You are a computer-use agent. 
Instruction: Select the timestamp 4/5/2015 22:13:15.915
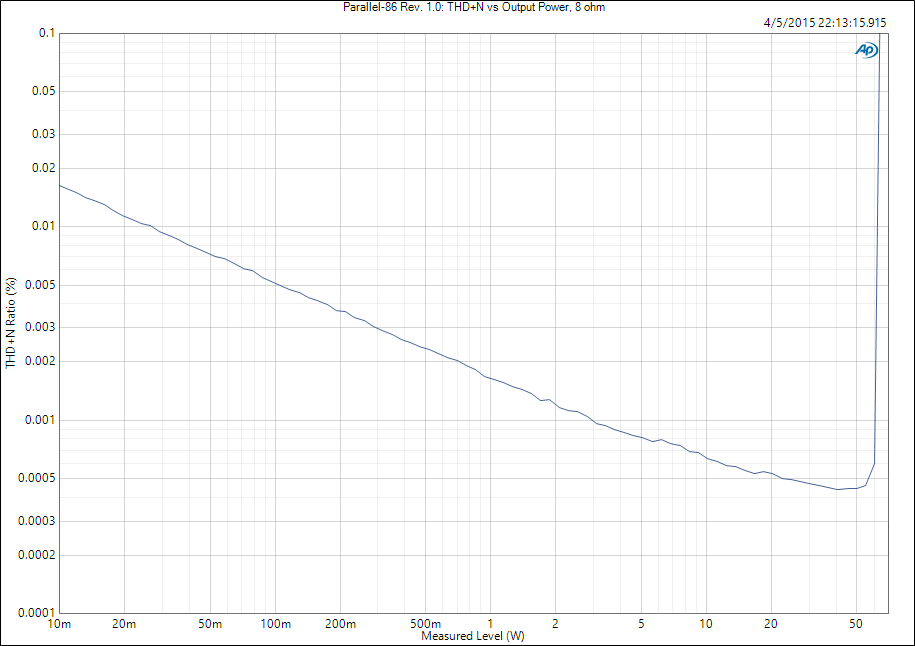825,23
